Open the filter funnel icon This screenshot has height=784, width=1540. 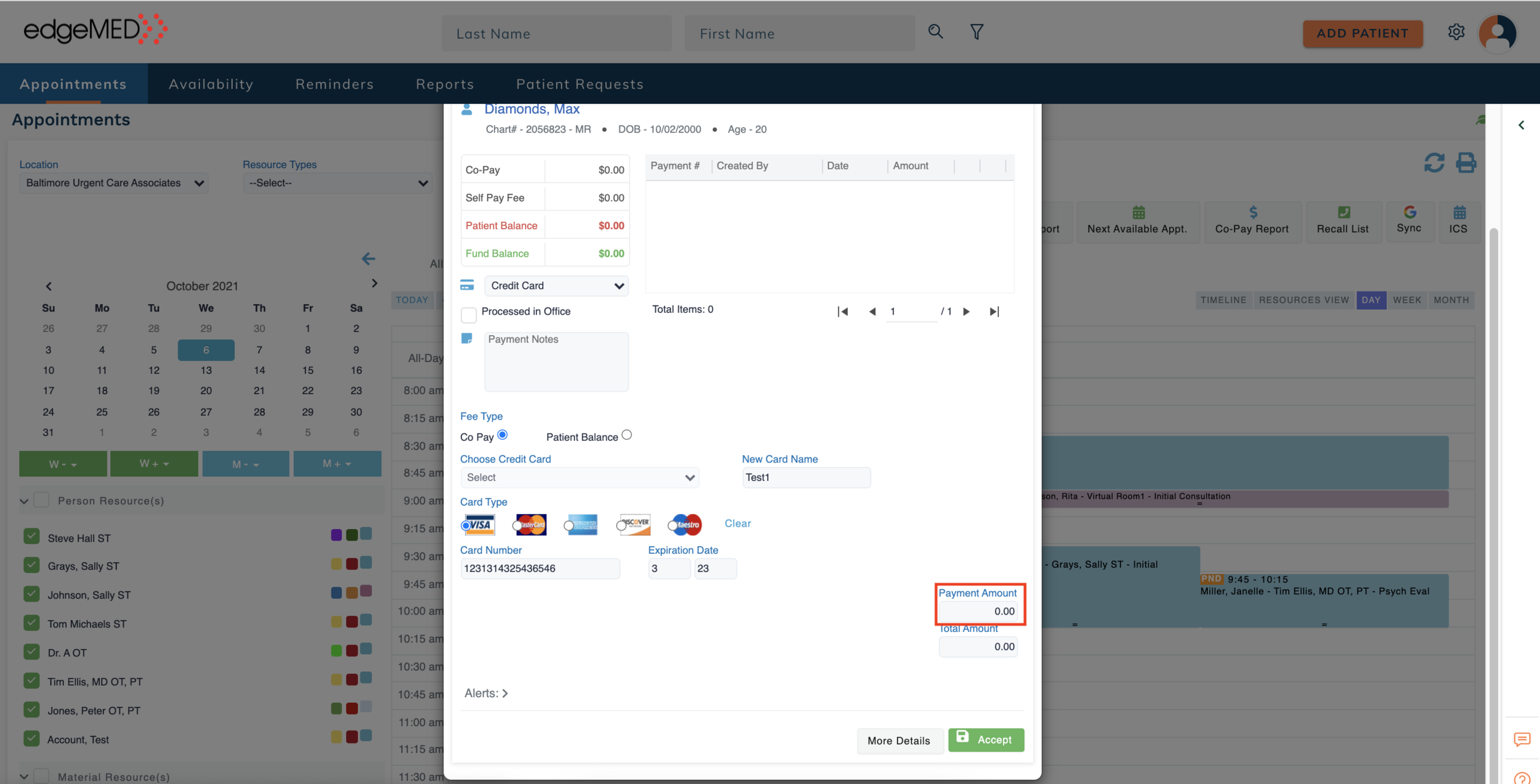click(976, 32)
